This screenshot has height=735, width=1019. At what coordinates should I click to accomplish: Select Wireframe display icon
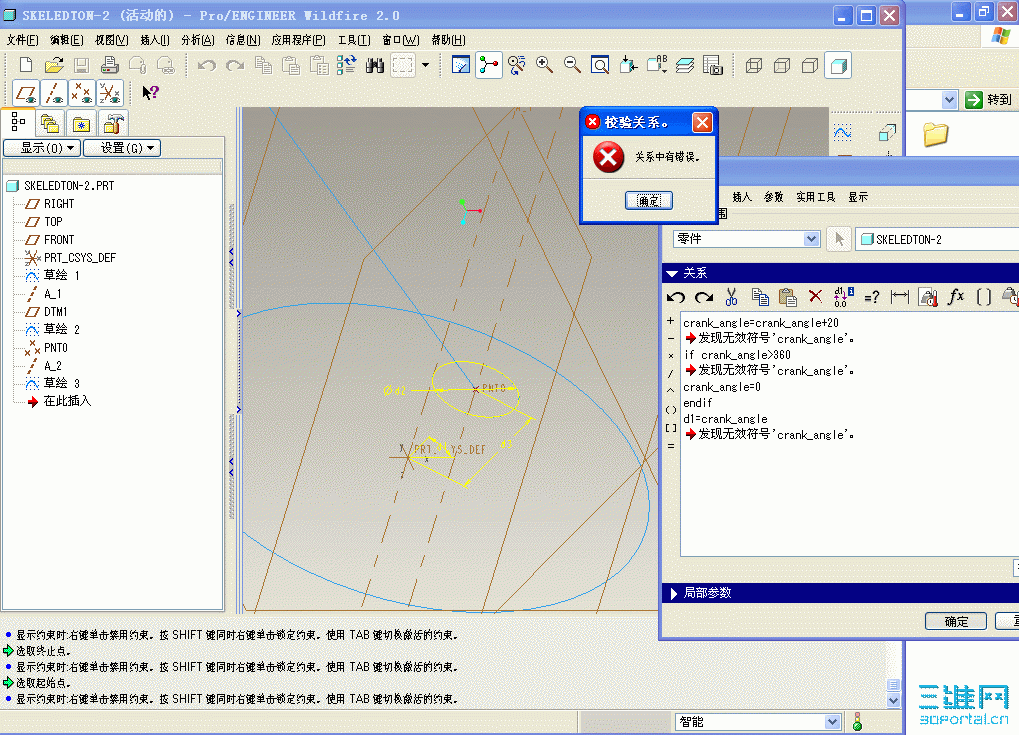click(754, 65)
